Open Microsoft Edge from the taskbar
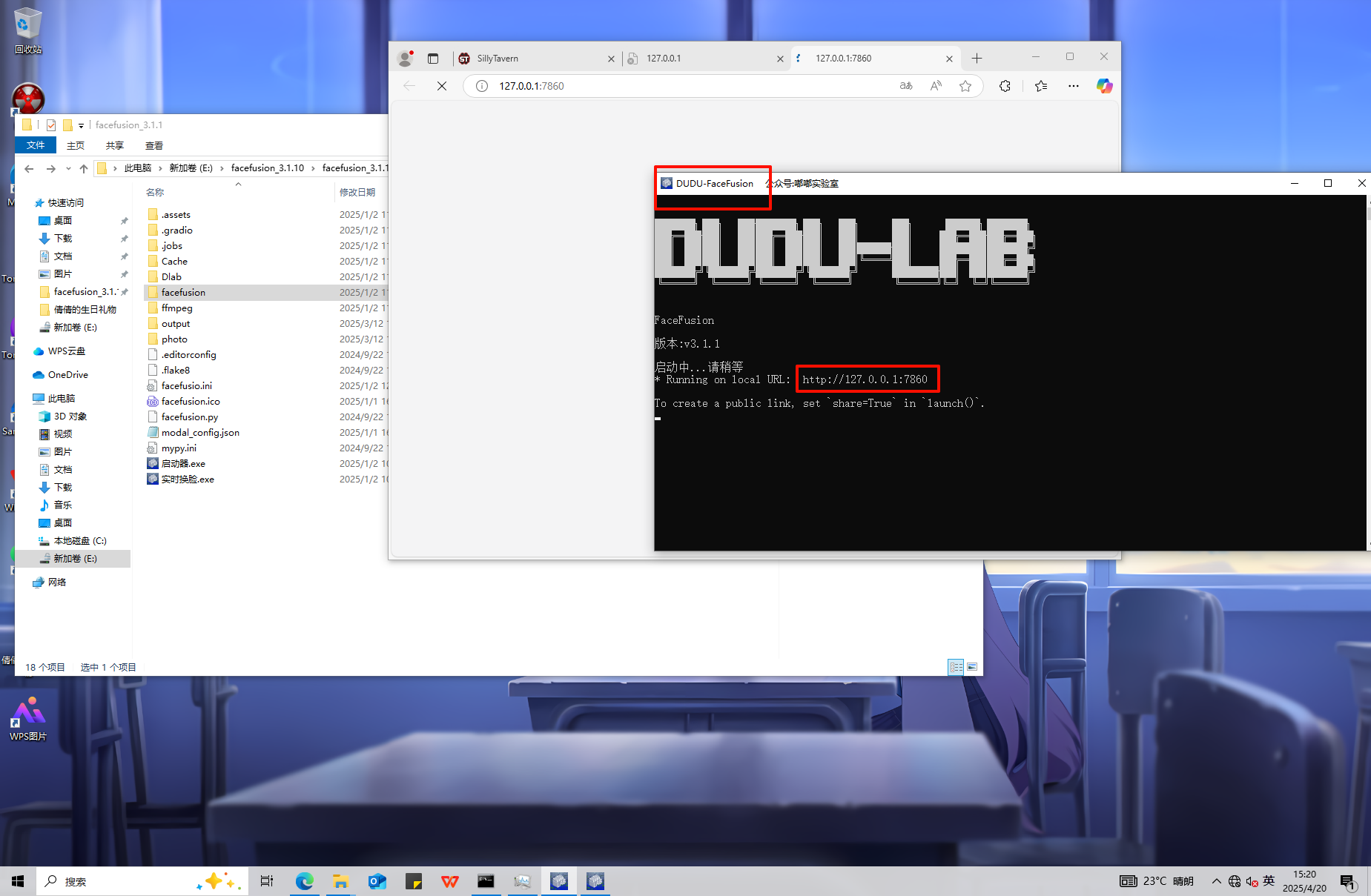Screen dimensions: 1371x896 click(x=304, y=881)
